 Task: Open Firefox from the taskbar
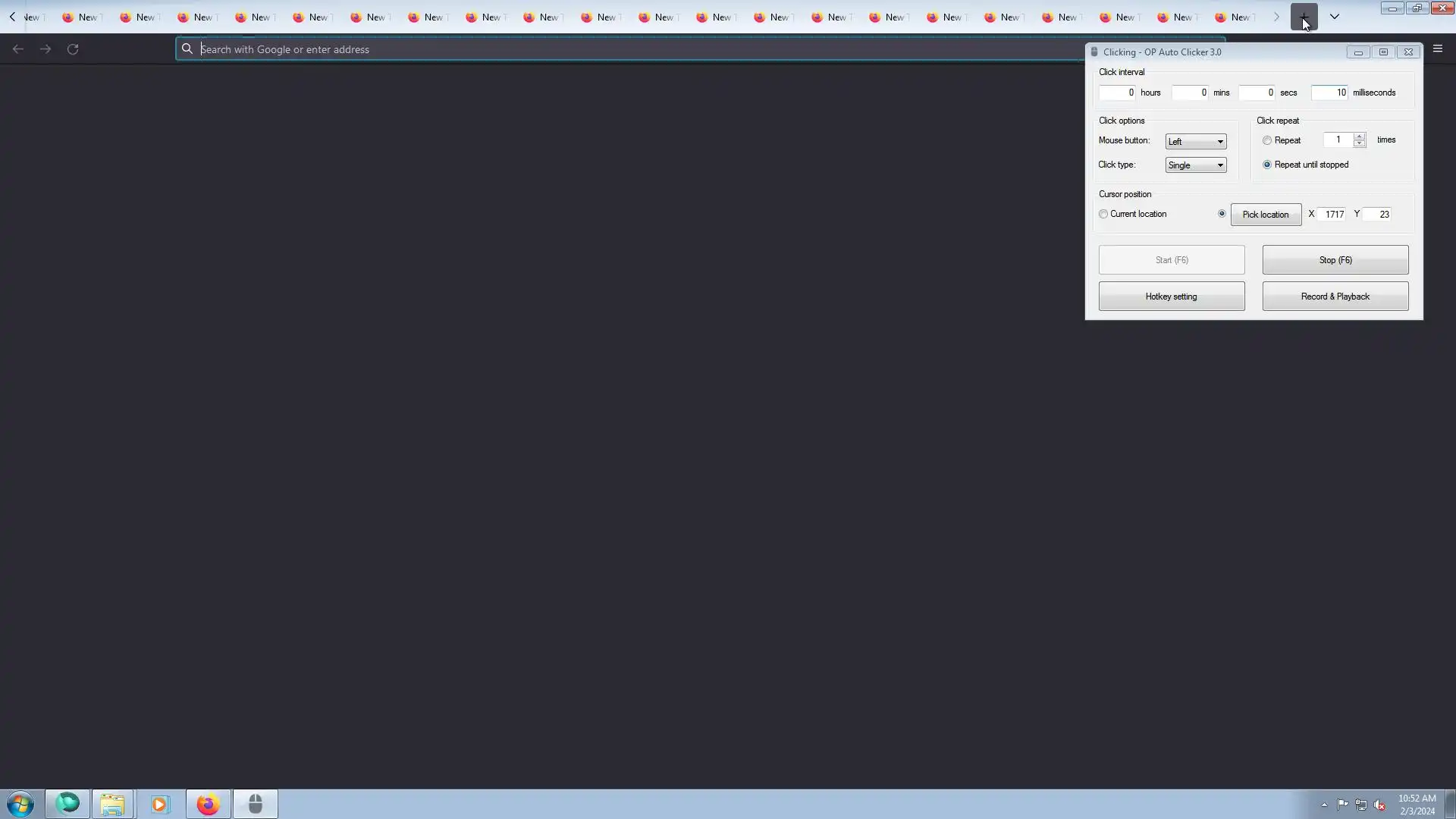[208, 804]
